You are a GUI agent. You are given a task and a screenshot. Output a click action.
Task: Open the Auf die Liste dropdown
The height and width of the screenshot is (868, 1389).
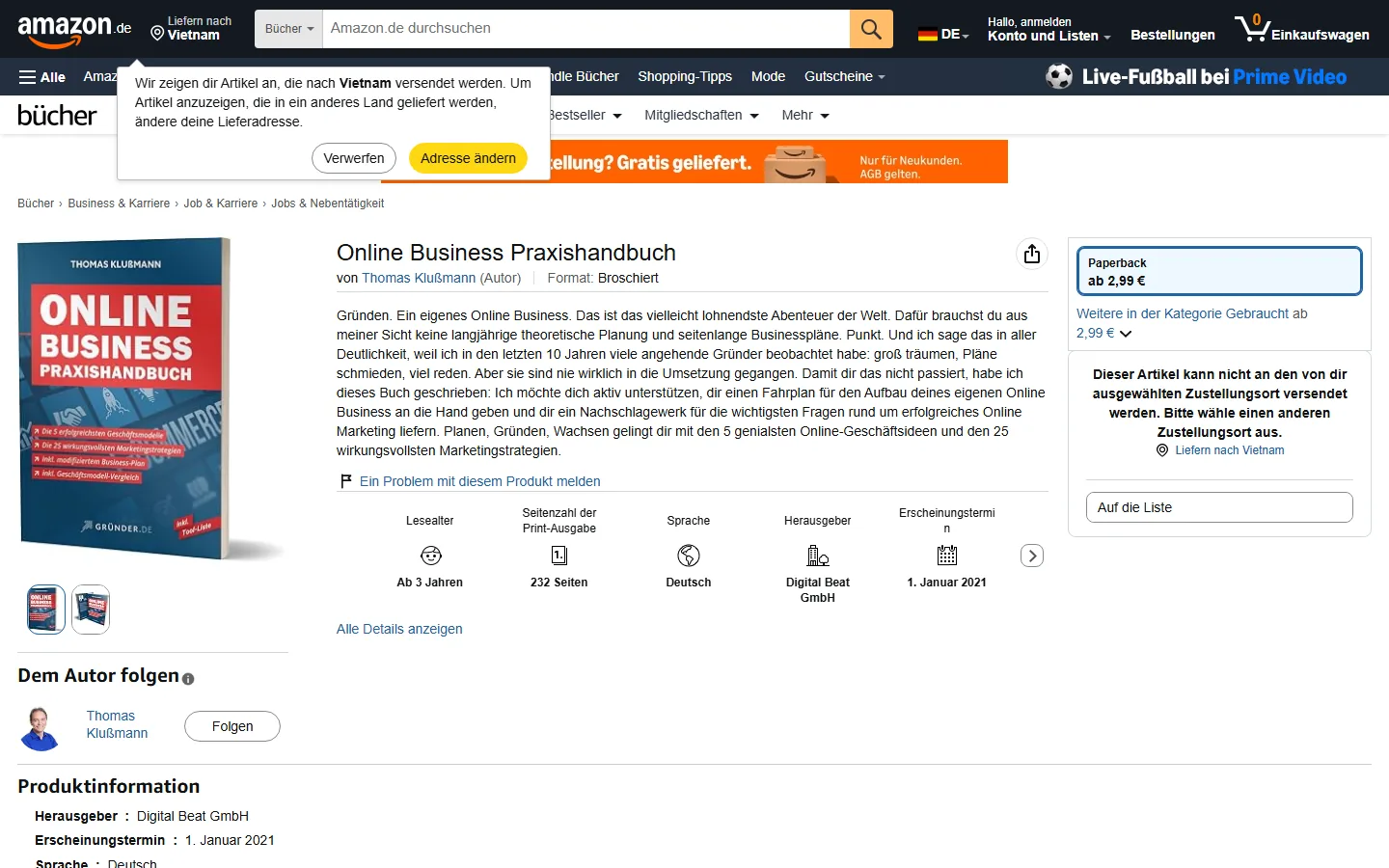point(1219,507)
